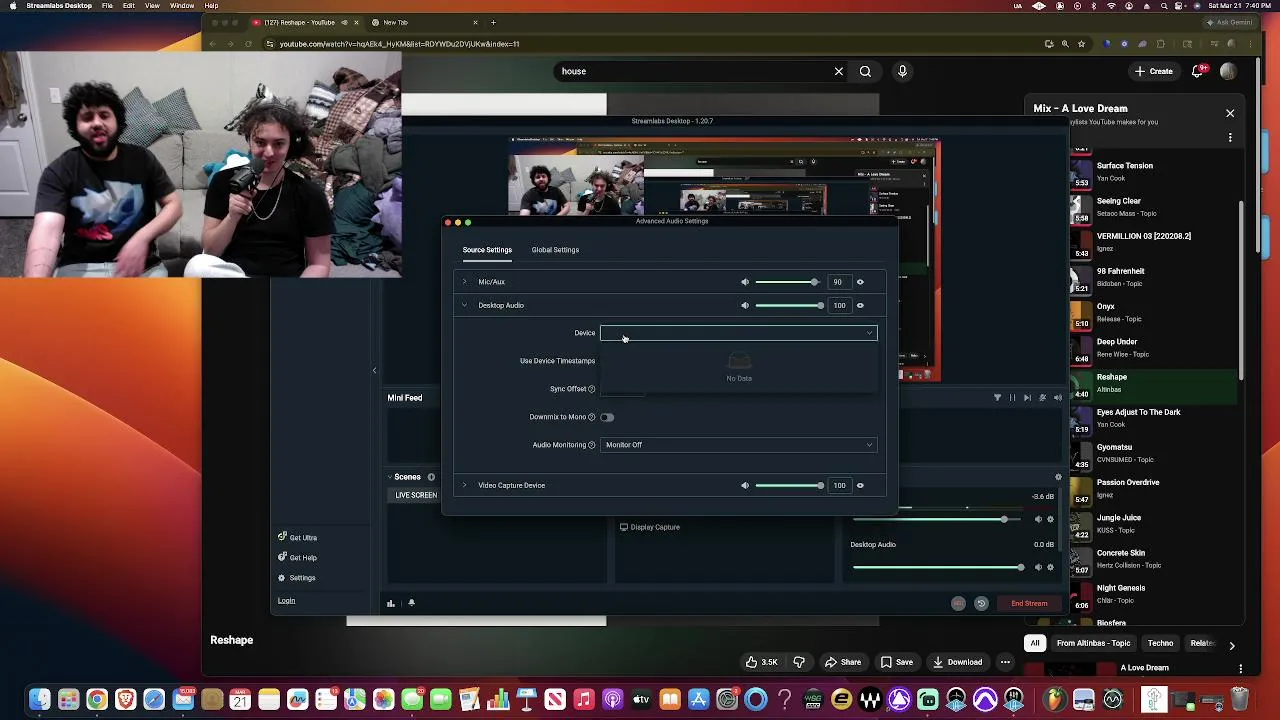This screenshot has height=720, width=1280.
Task: Switch to the Global Settings tab
Action: point(555,250)
